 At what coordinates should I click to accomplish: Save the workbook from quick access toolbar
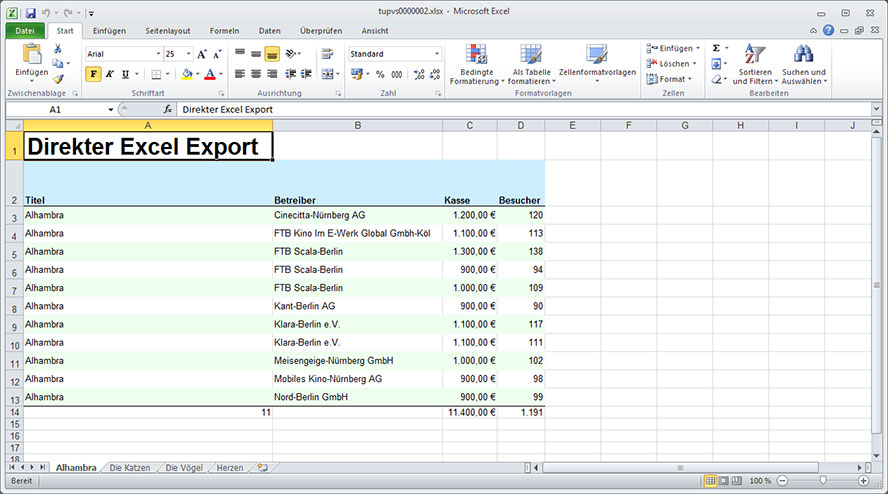pos(30,13)
